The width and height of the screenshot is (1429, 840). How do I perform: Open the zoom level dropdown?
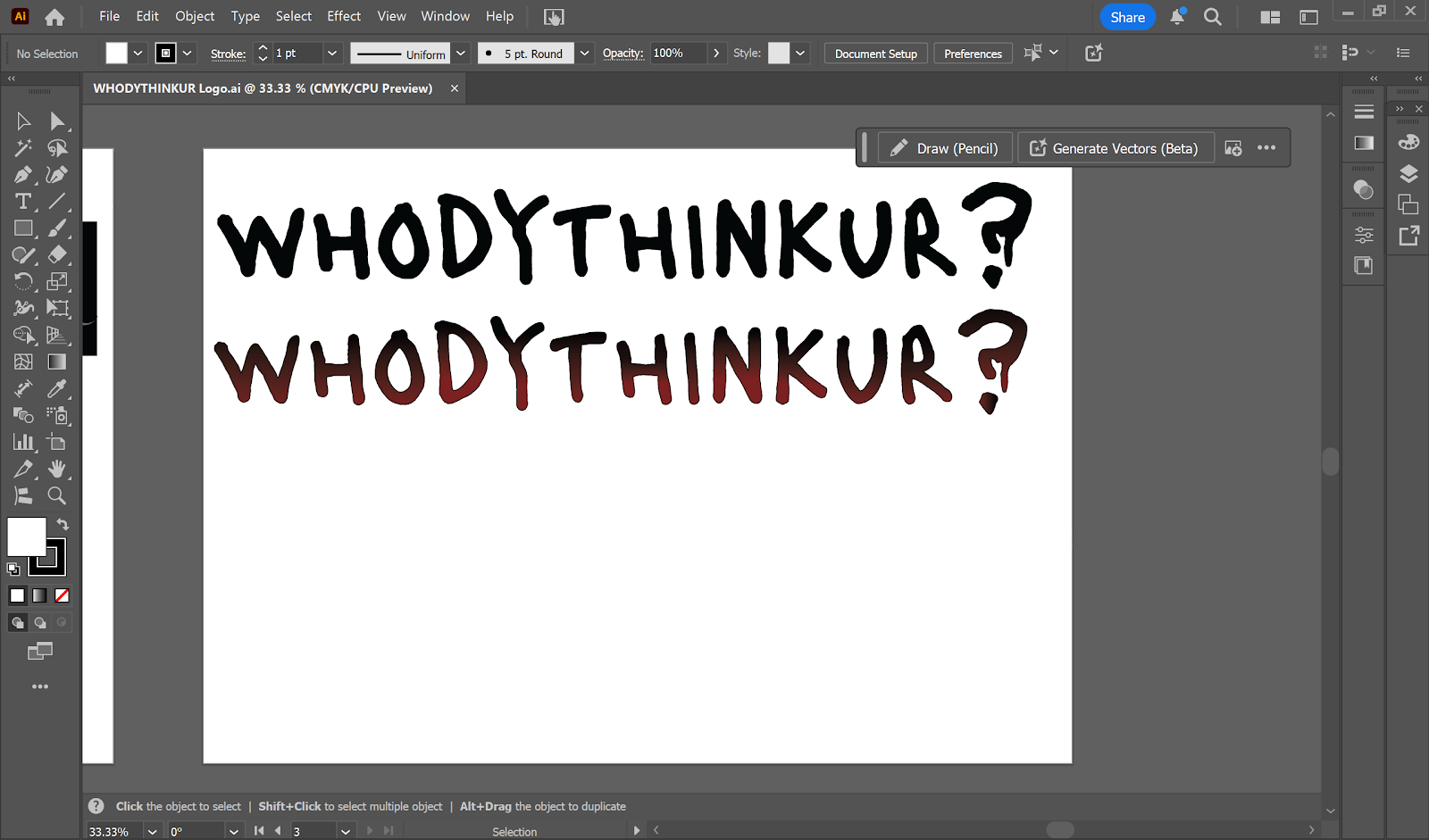tap(153, 831)
